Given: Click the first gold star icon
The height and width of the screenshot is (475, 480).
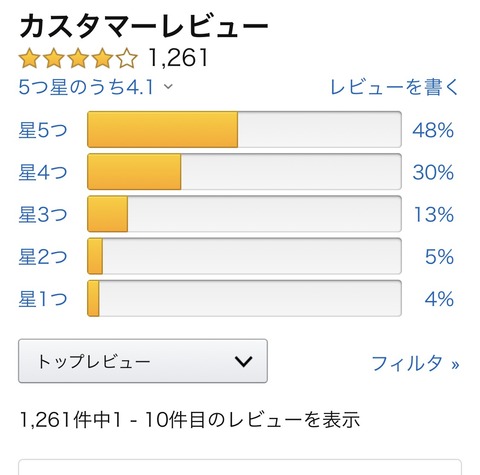Looking at the screenshot, I should (30, 58).
